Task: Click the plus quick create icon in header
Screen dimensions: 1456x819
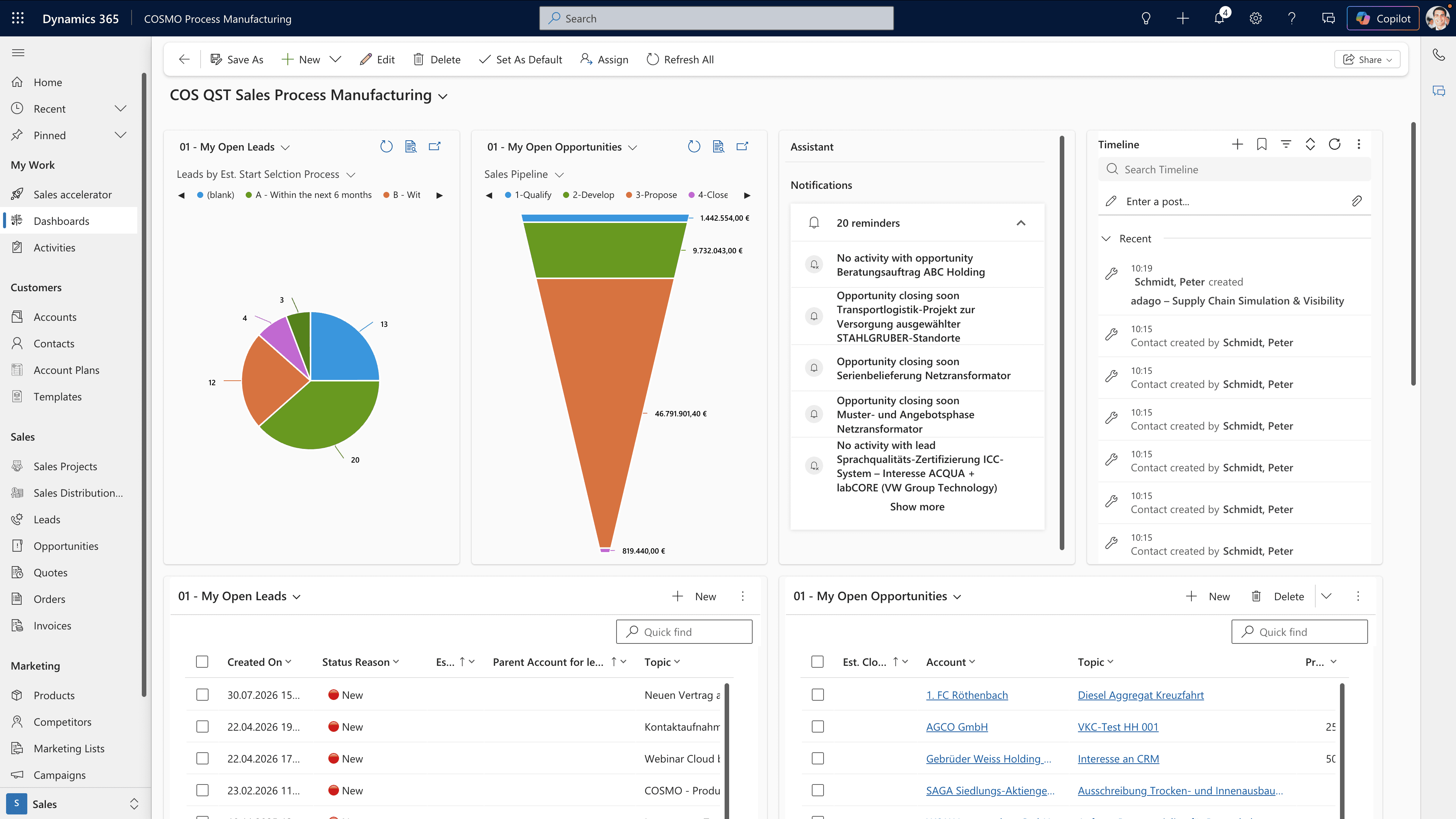Action: click(1183, 18)
